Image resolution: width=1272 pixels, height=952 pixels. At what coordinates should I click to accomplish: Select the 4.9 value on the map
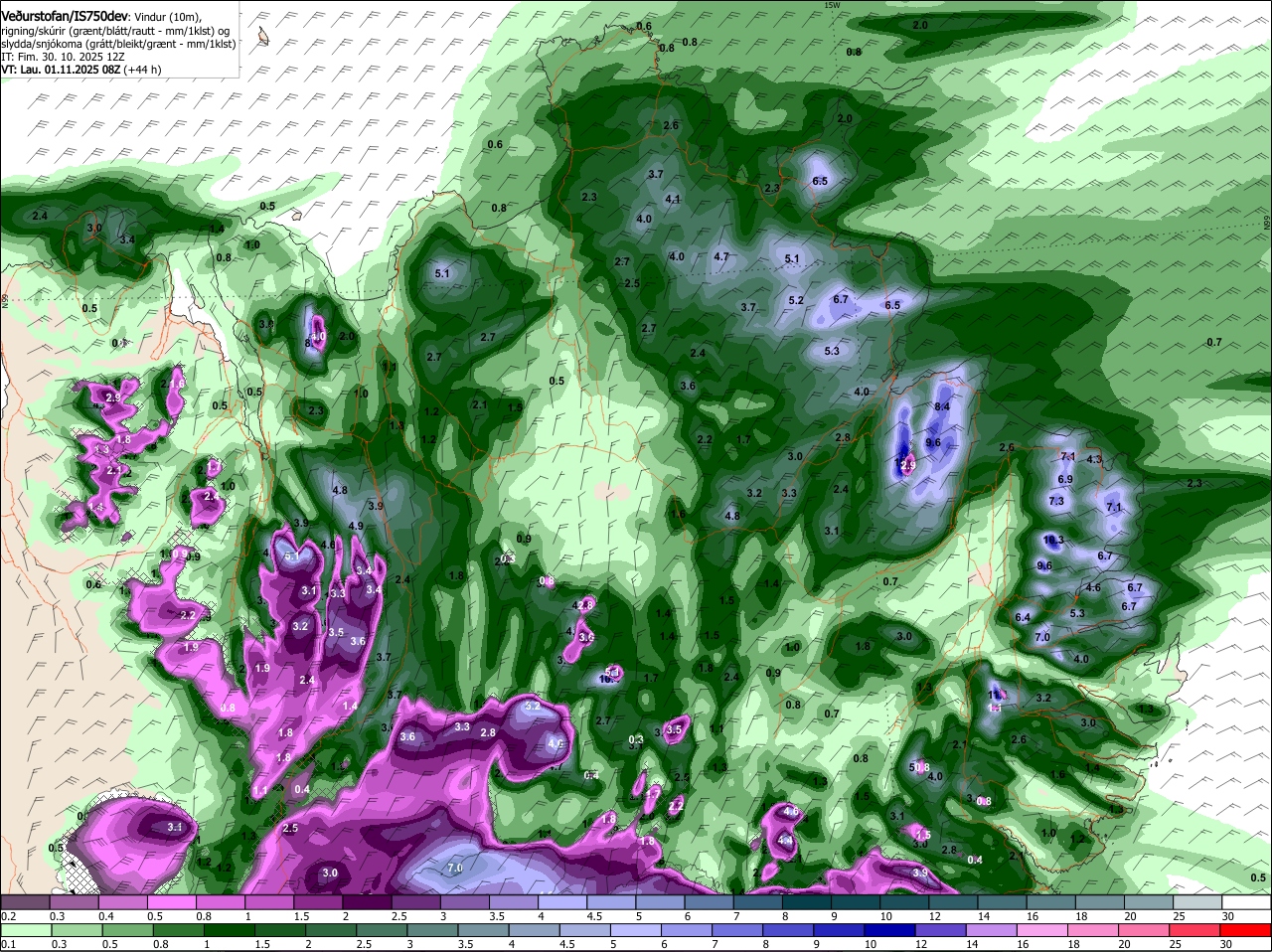pos(356,527)
